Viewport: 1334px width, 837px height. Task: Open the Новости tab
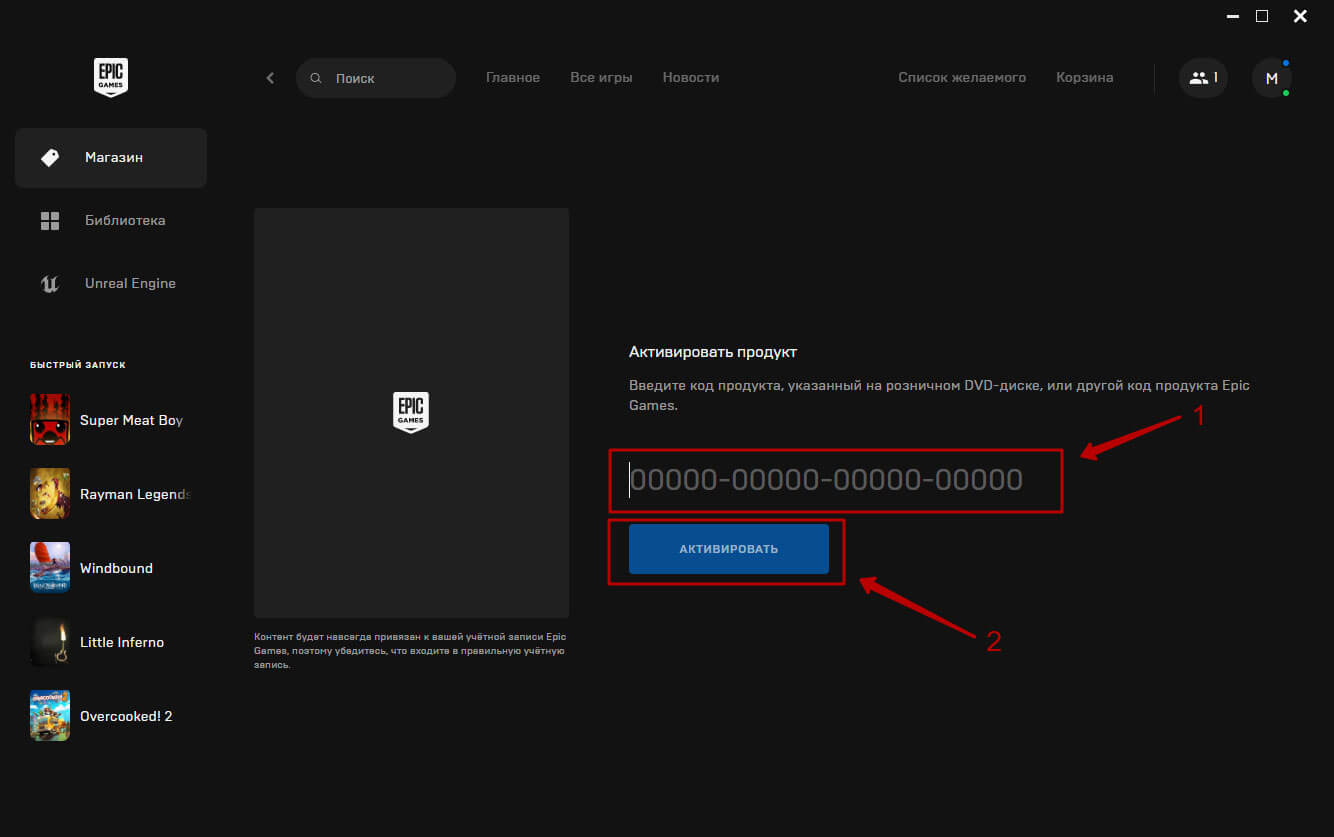[x=690, y=78]
